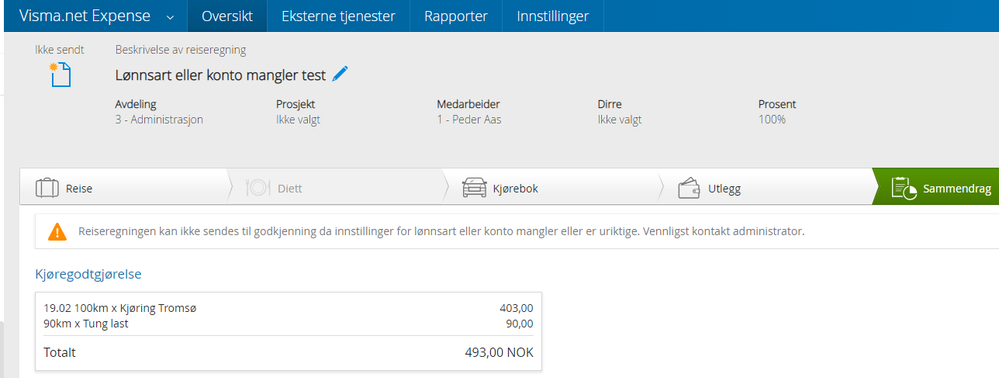The width and height of the screenshot is (999, 378).
Task: Click the amount 403,00
Action: [517, 309]
